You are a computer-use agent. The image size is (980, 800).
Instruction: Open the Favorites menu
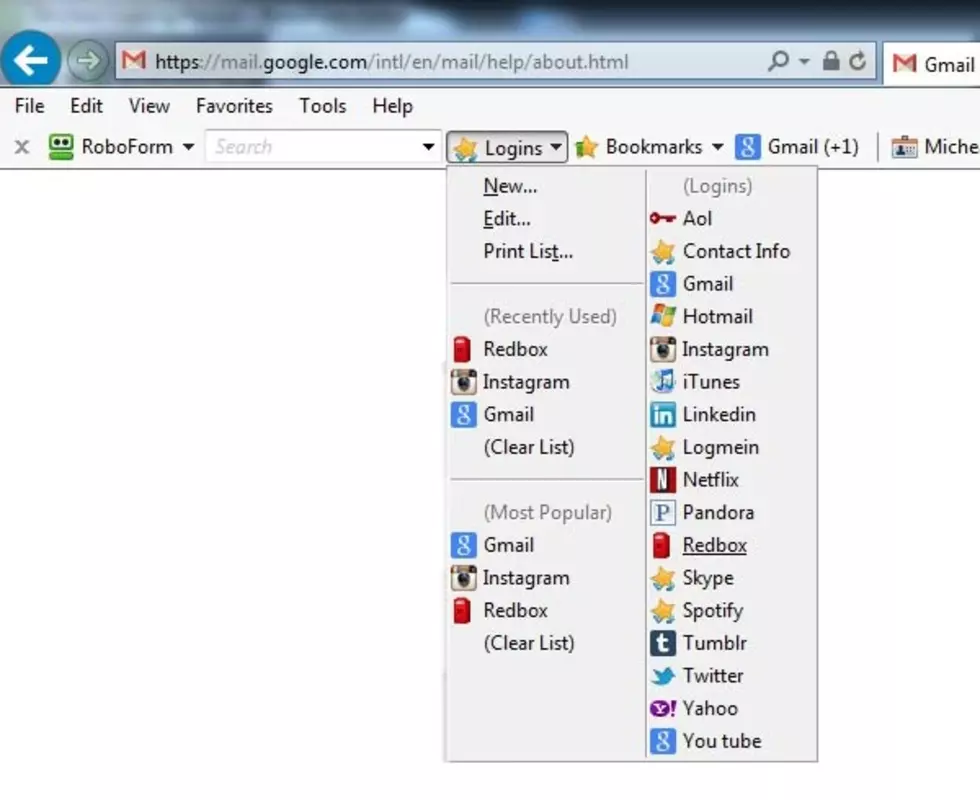point(234,106)
